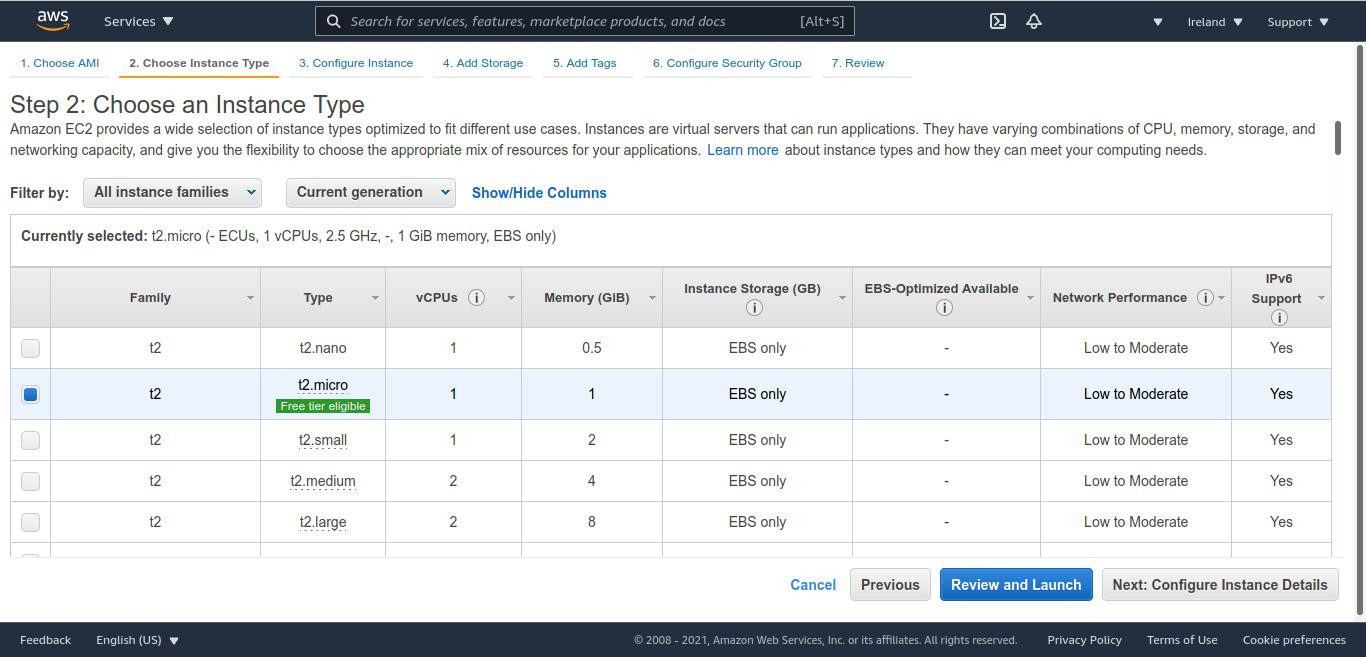Viewport: 1366px width, 657px height.
Task: Toggle the t2.micro instance checkbox
Action: tap(30, 394)
